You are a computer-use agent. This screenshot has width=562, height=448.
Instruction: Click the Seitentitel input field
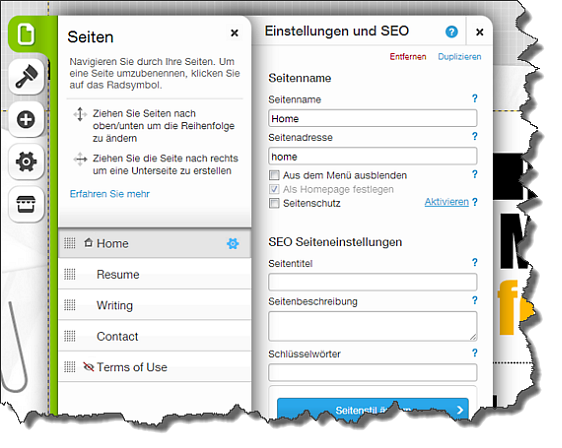coord(373,282)
